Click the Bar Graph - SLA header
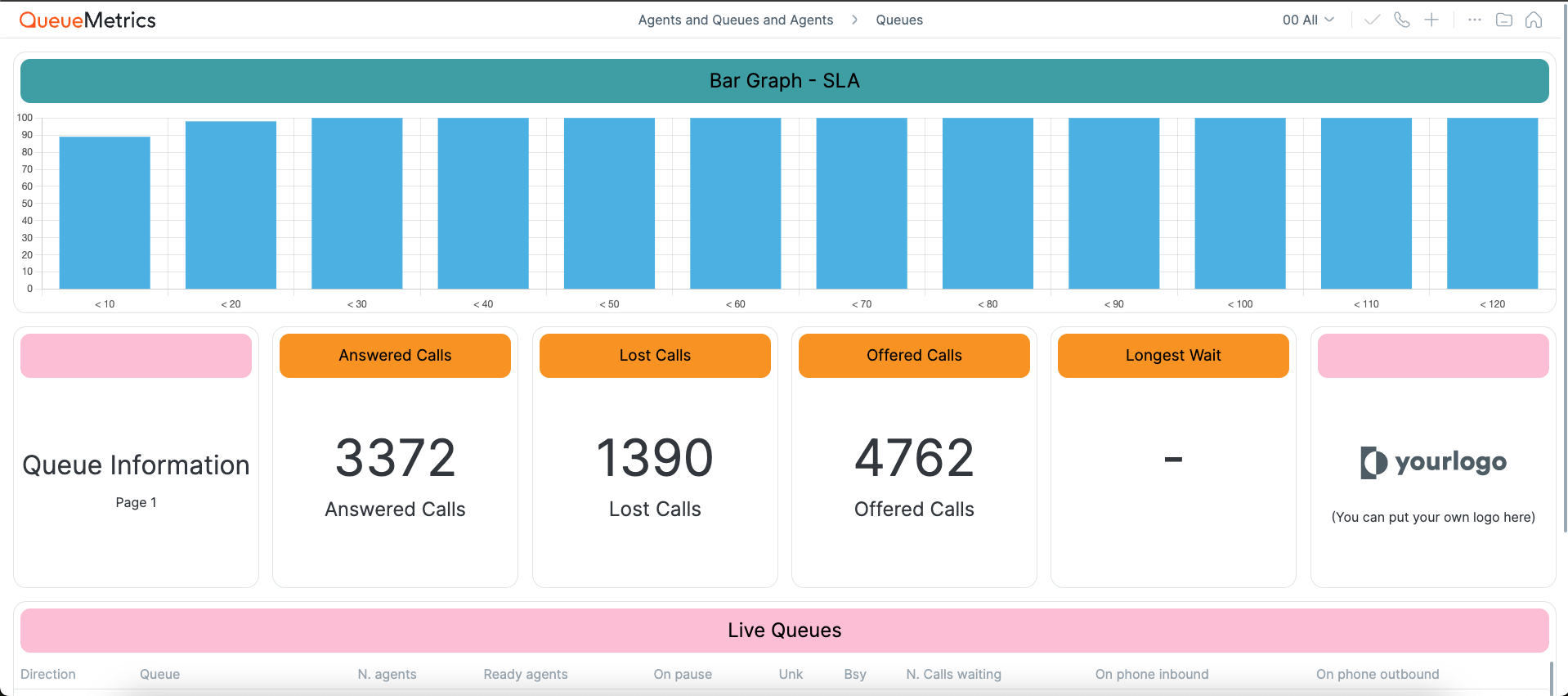The height and width of the screenshot is (696, 1568). 785,81
